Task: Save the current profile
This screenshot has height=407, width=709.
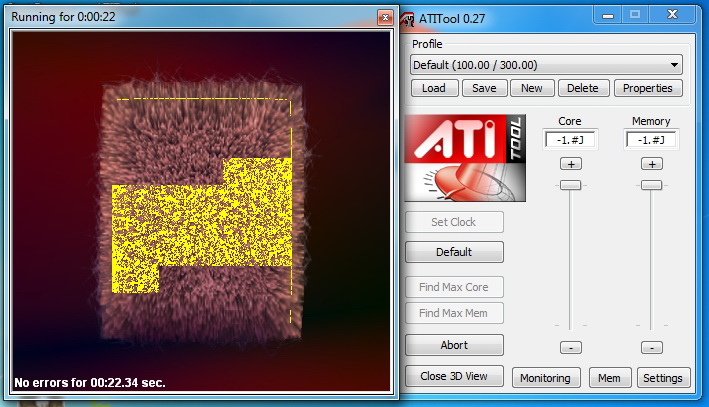Action: pos(484,88)
